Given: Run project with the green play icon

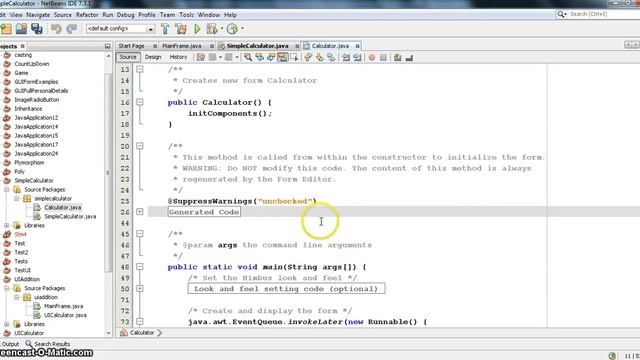Looking at the screenshot, I should click(197, 29).
